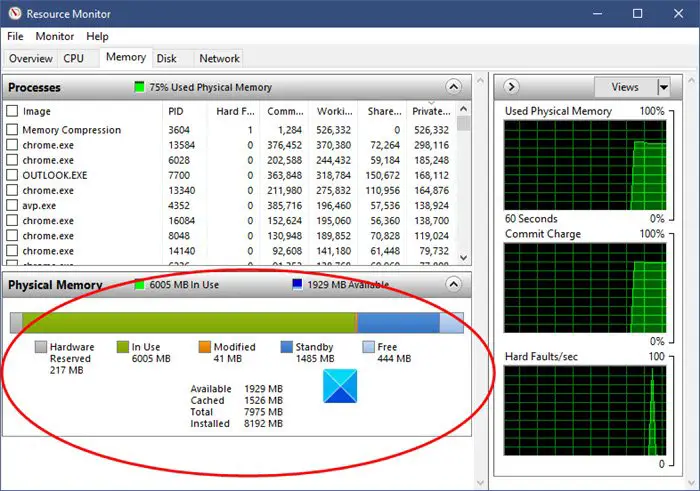Switch to the CPU tab

pos(74,58)
